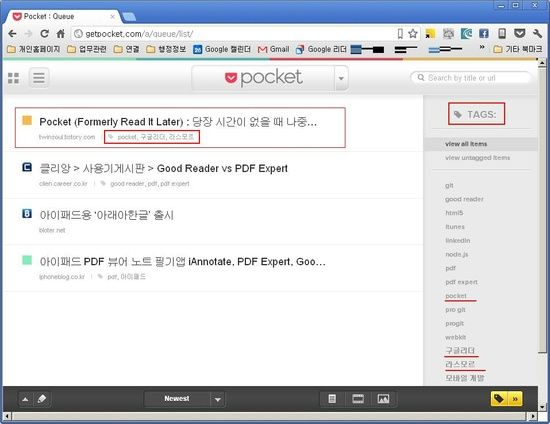Bookmark this page with star icon
Image resolution: width=550 pixels, height=424 pixels.
[x=413, y=34]
